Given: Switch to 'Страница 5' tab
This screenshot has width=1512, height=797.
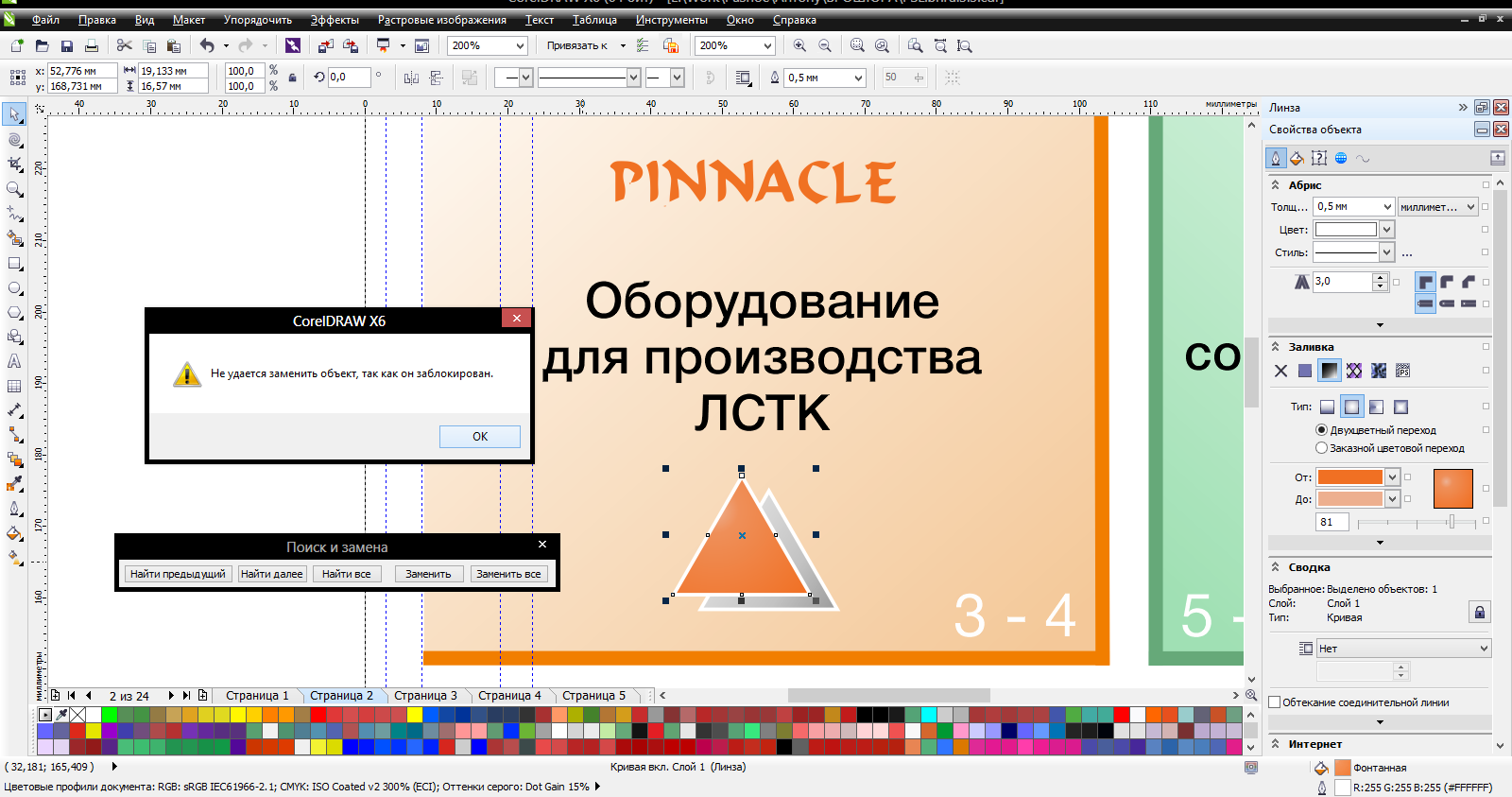Looking at the screenshot, I should coord(593,696).
